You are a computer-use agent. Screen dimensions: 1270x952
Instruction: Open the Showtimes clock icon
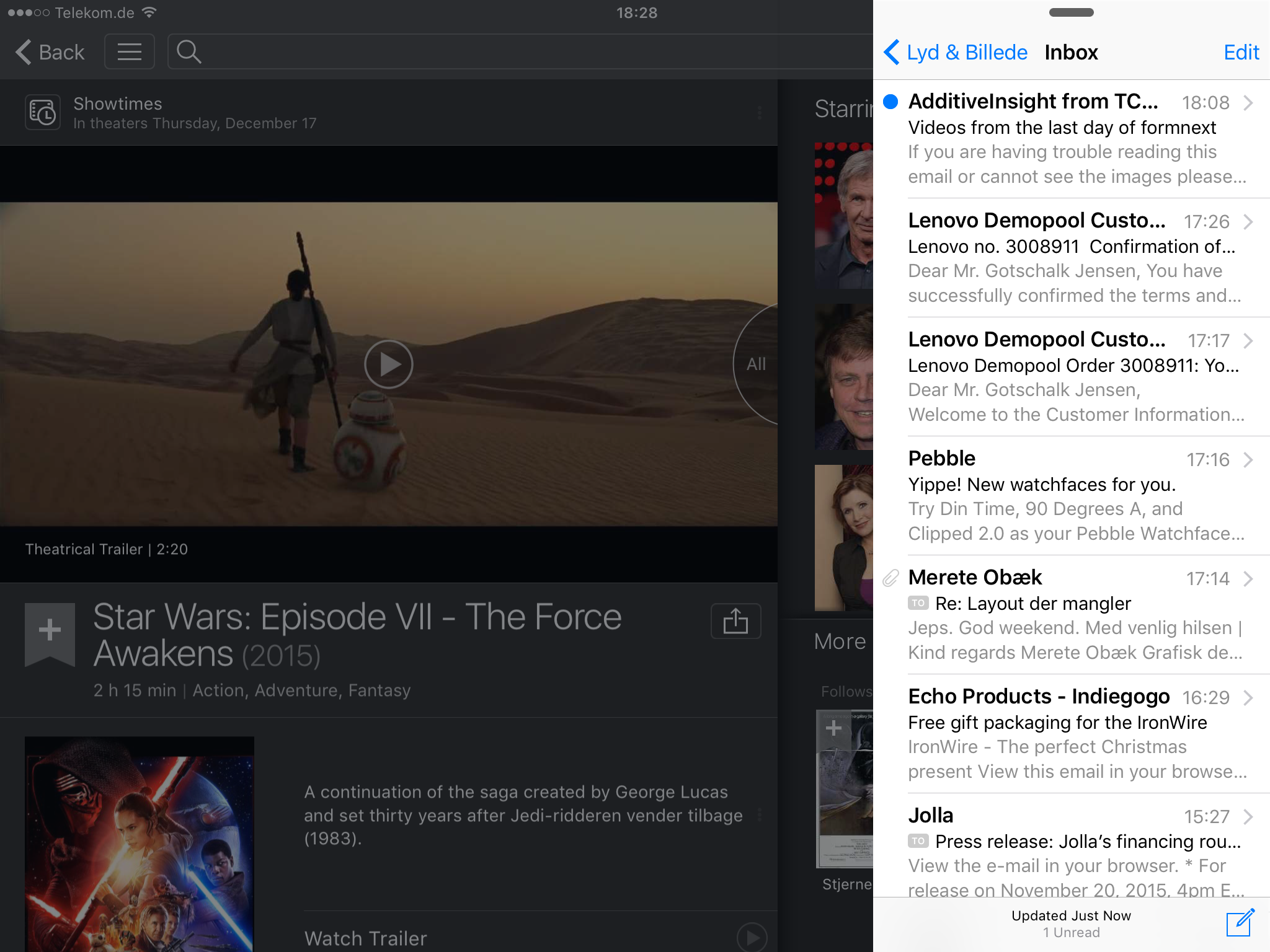pos(43,112)
